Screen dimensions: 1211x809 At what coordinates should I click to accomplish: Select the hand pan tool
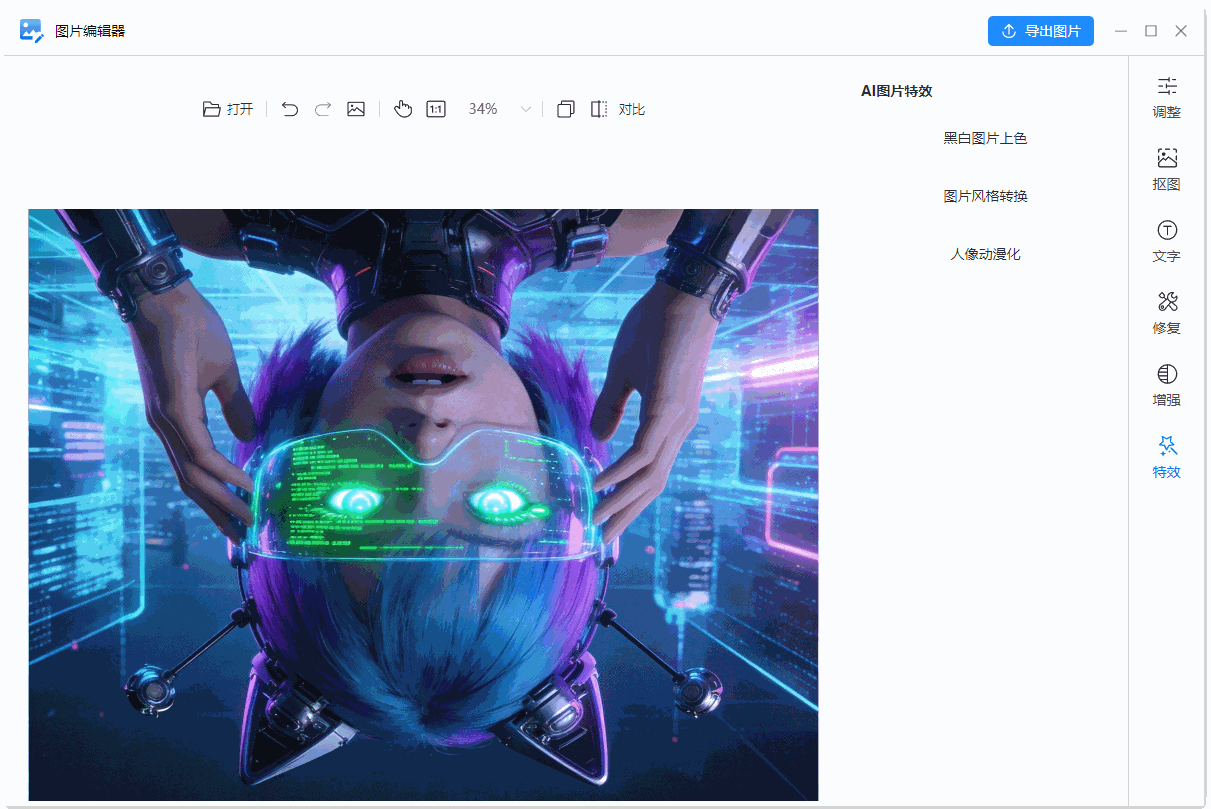coord(403,109)
